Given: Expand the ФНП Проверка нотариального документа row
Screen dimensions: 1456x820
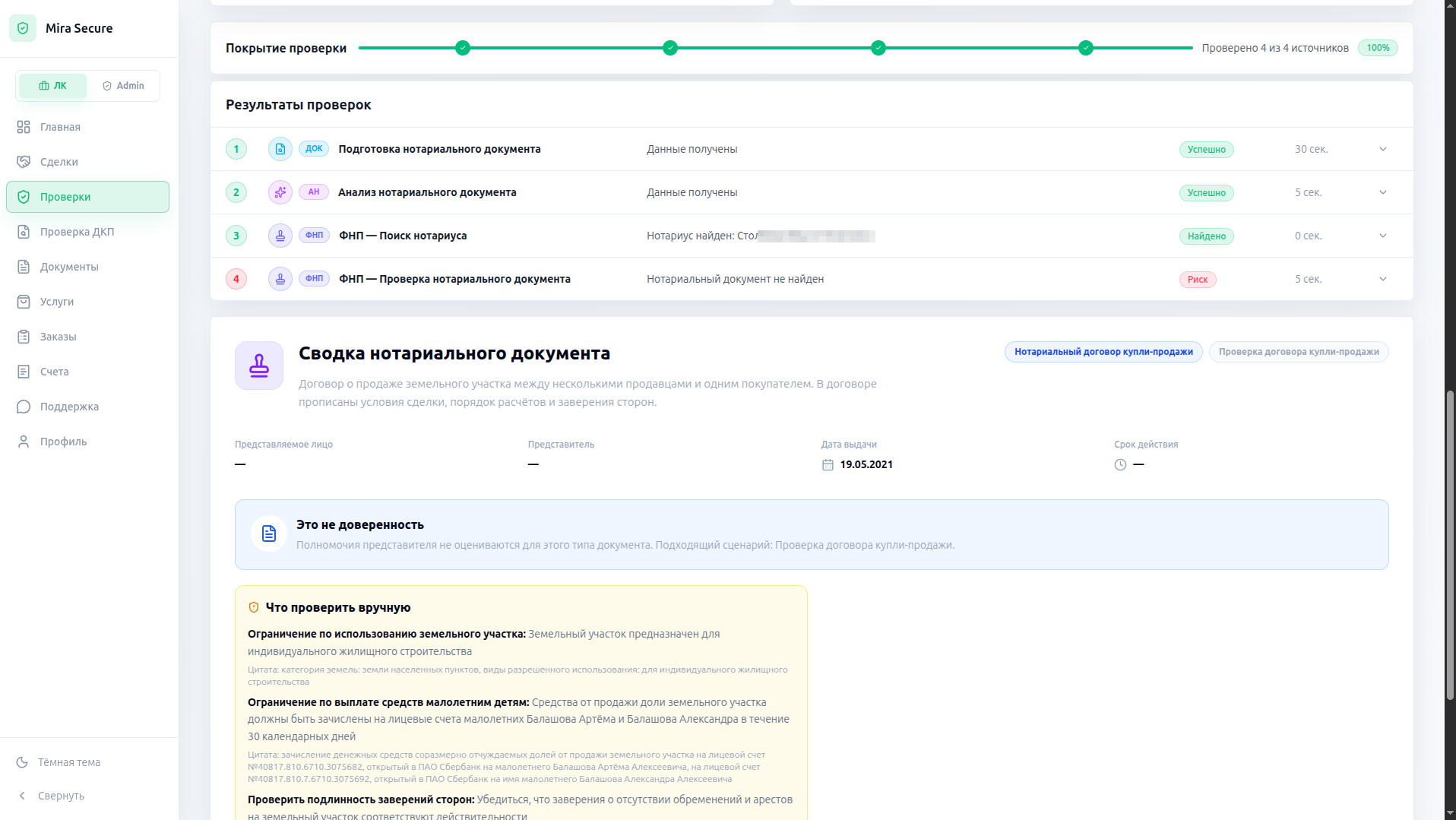Looking at the screenshot, I should 1383,279.
